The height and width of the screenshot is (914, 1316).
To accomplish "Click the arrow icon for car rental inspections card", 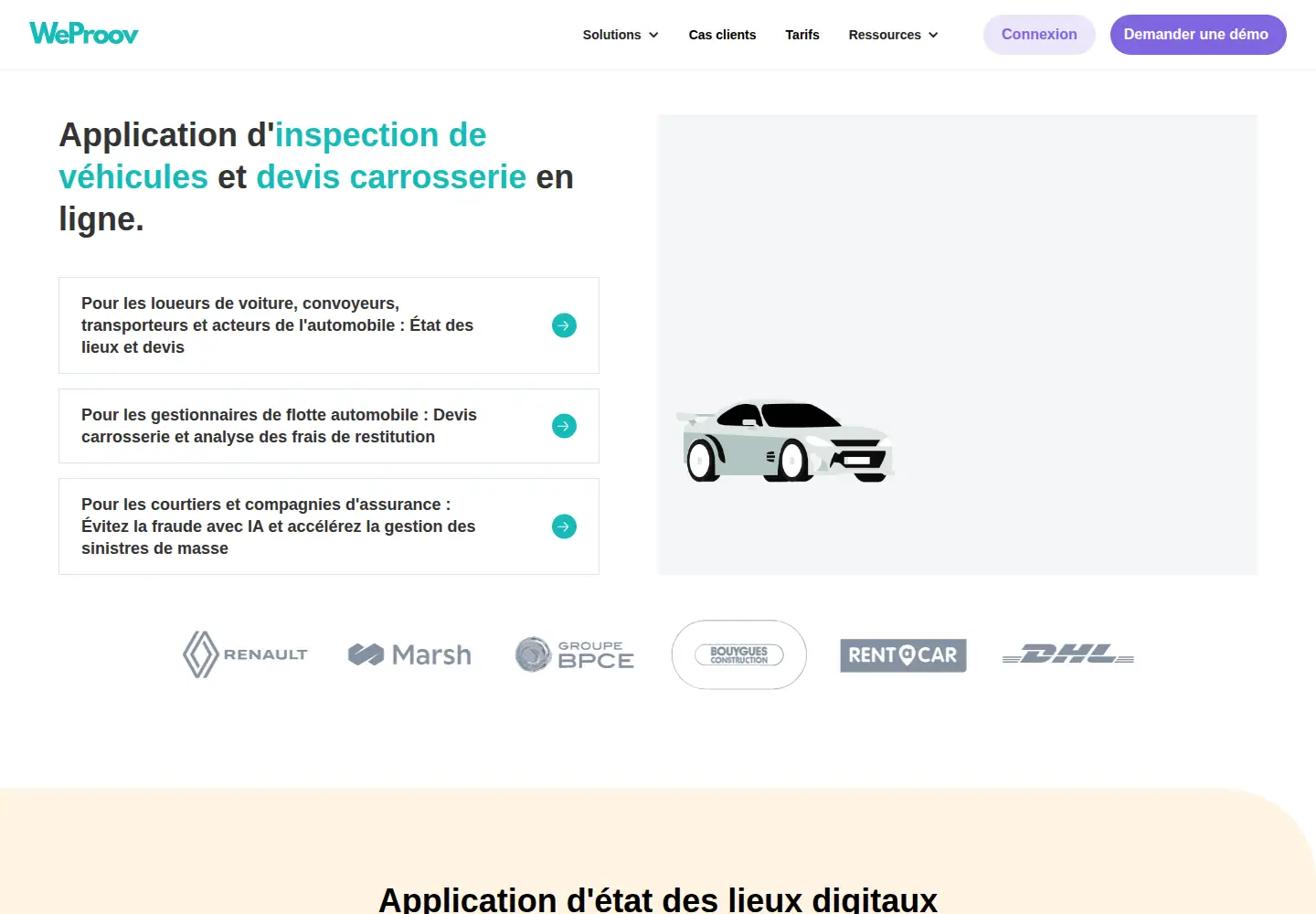I will [x=565, y=325].
